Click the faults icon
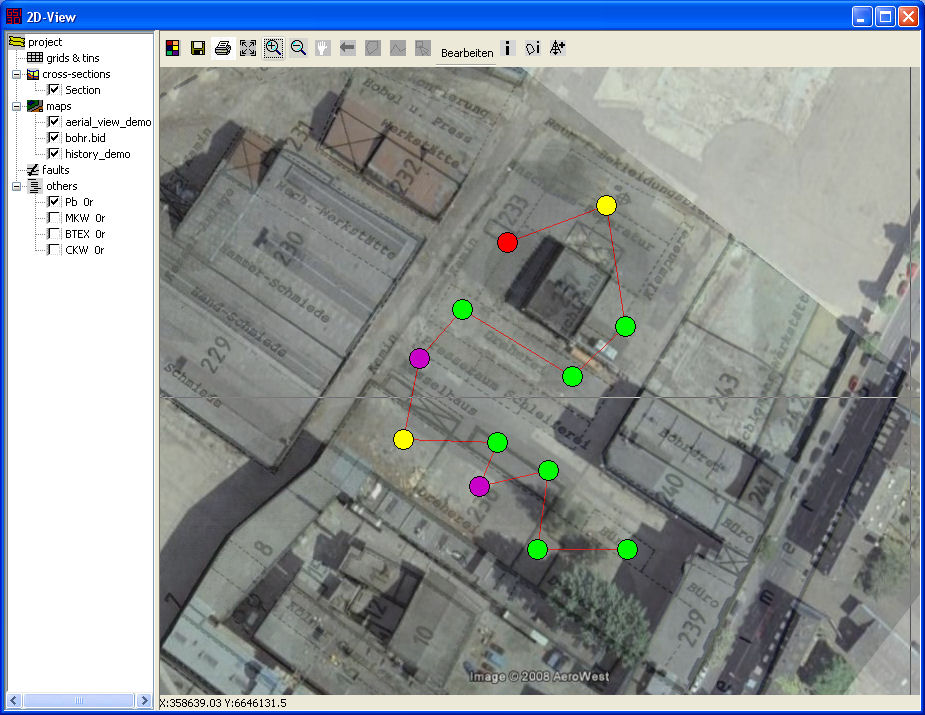 click(33, 170)
